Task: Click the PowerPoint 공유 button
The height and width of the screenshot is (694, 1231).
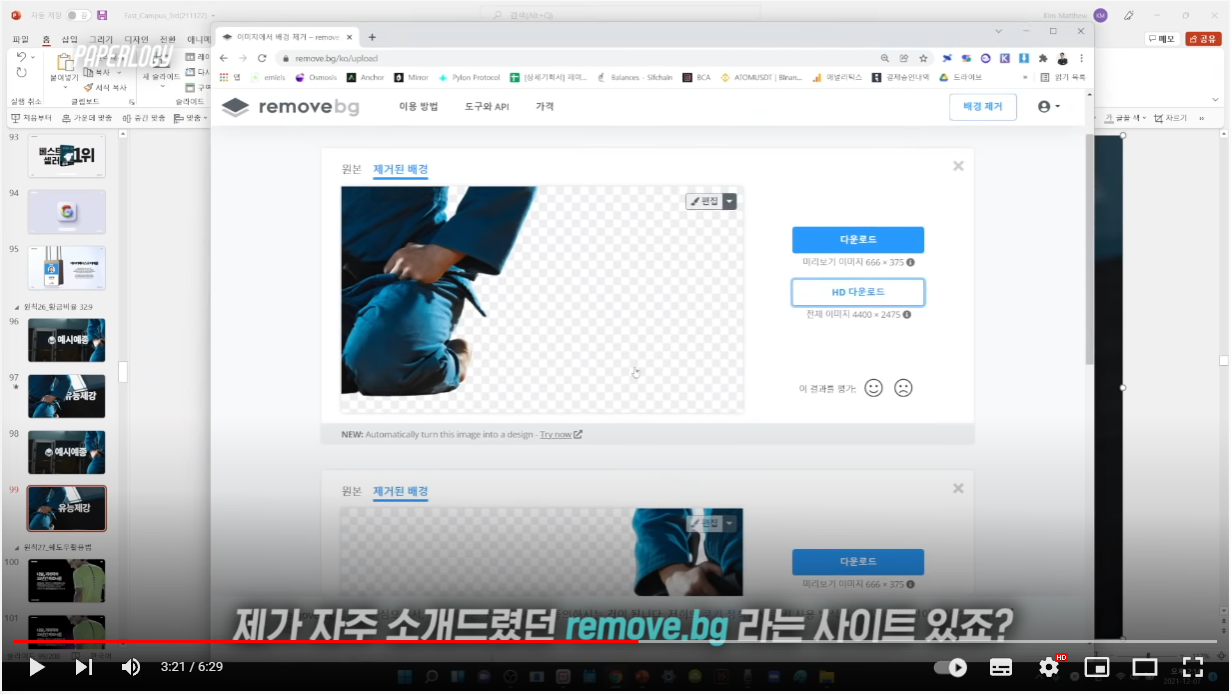Action: click(1203, 39)
